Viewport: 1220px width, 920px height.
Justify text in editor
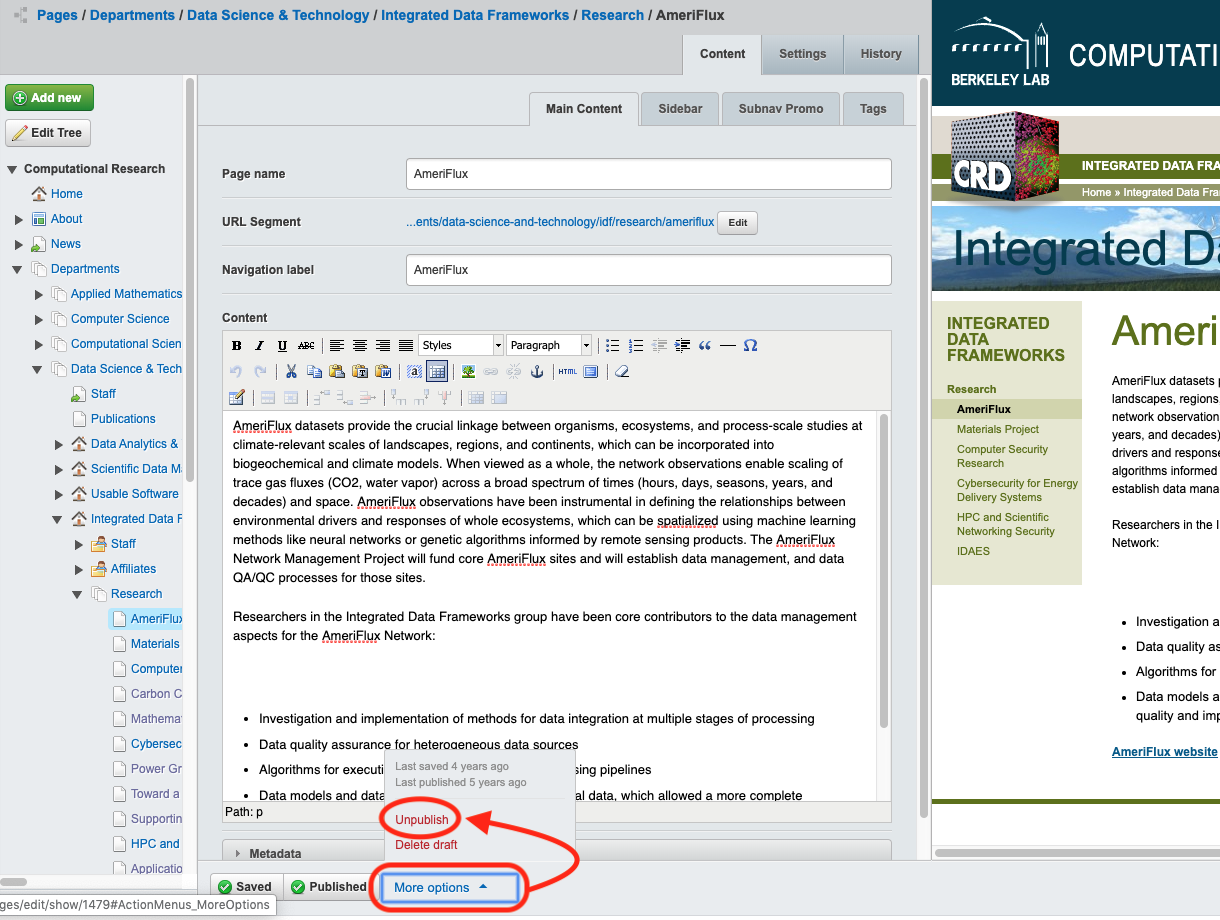(x=406, y=346)
